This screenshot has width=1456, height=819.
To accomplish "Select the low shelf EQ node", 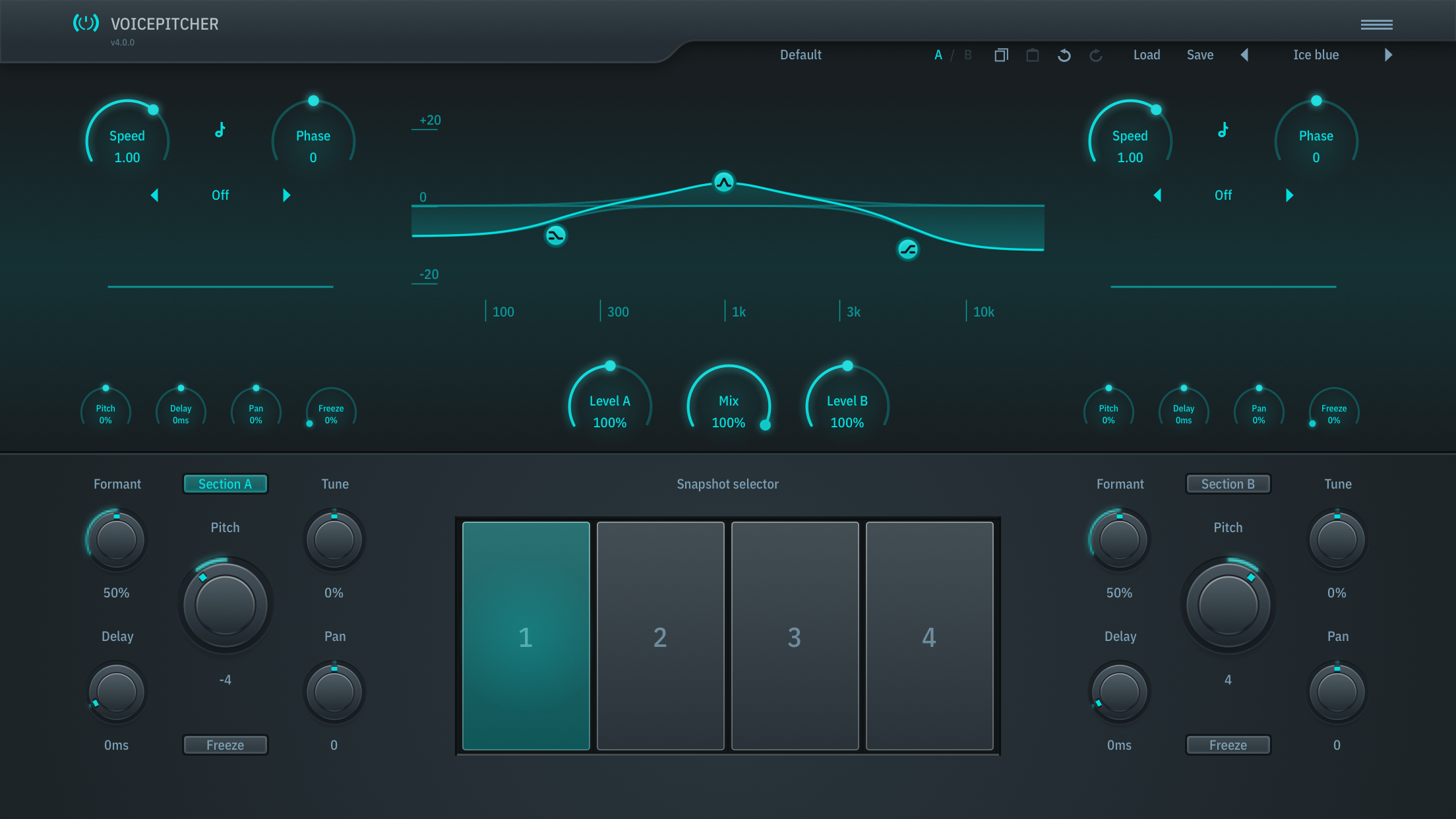I will pyautogui.click(x=555, y=235).
